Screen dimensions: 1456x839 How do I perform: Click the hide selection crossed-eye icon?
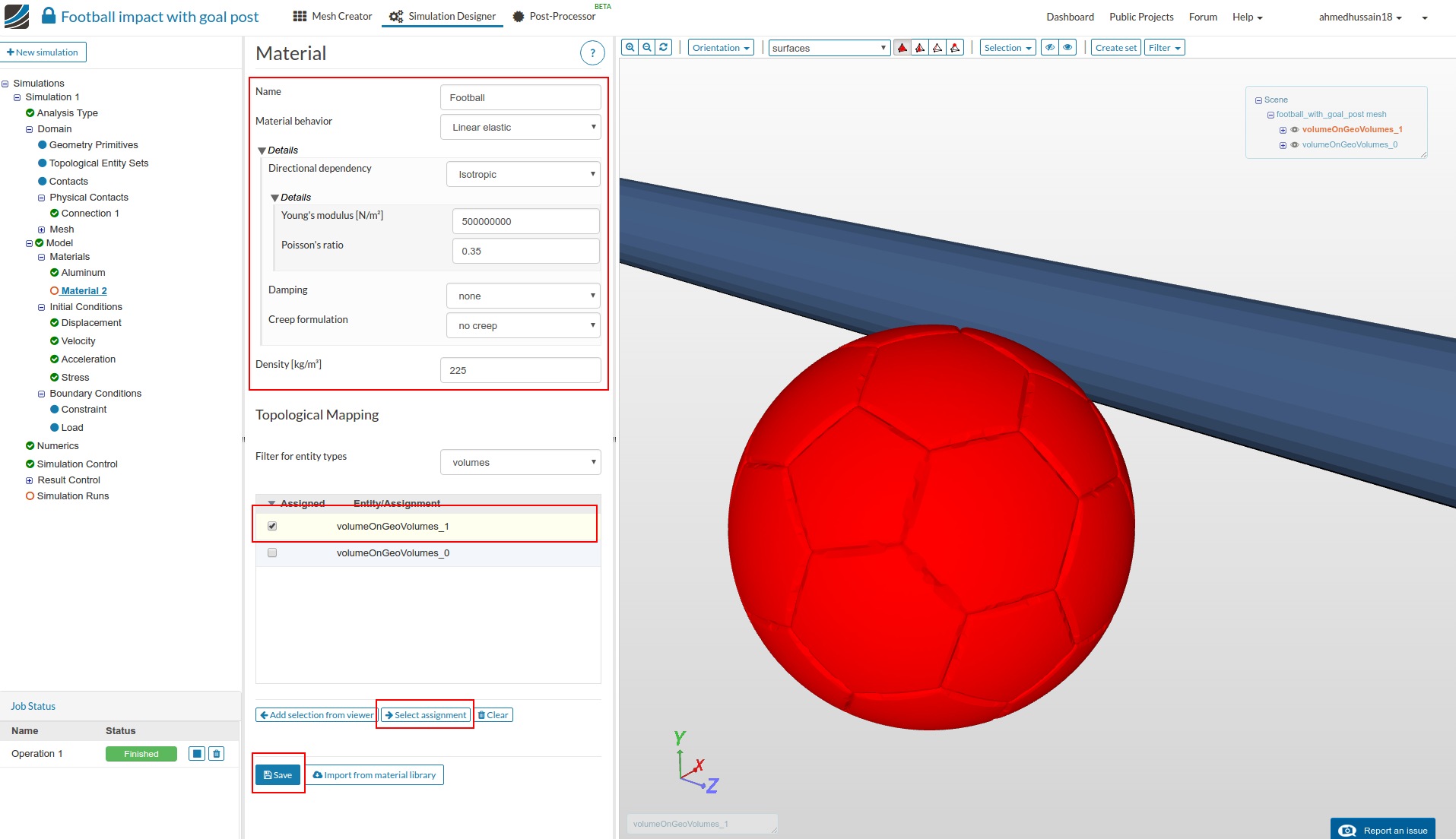[1050, 48]
